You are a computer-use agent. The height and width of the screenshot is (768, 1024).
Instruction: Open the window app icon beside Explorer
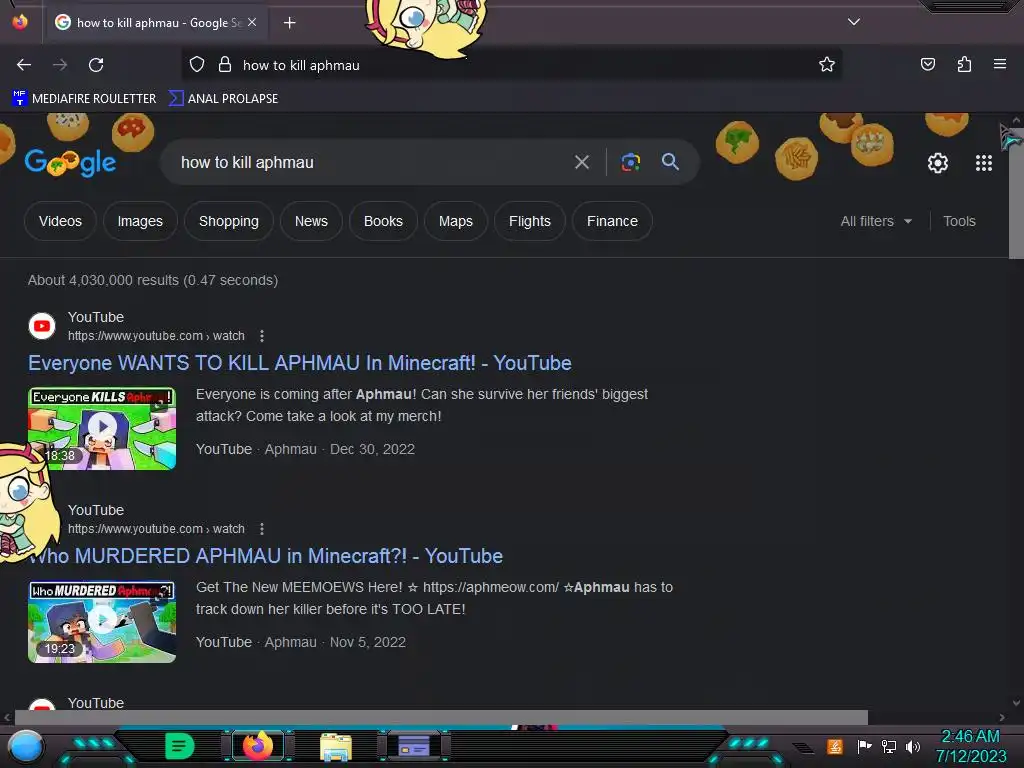click(x=414, y=746)
